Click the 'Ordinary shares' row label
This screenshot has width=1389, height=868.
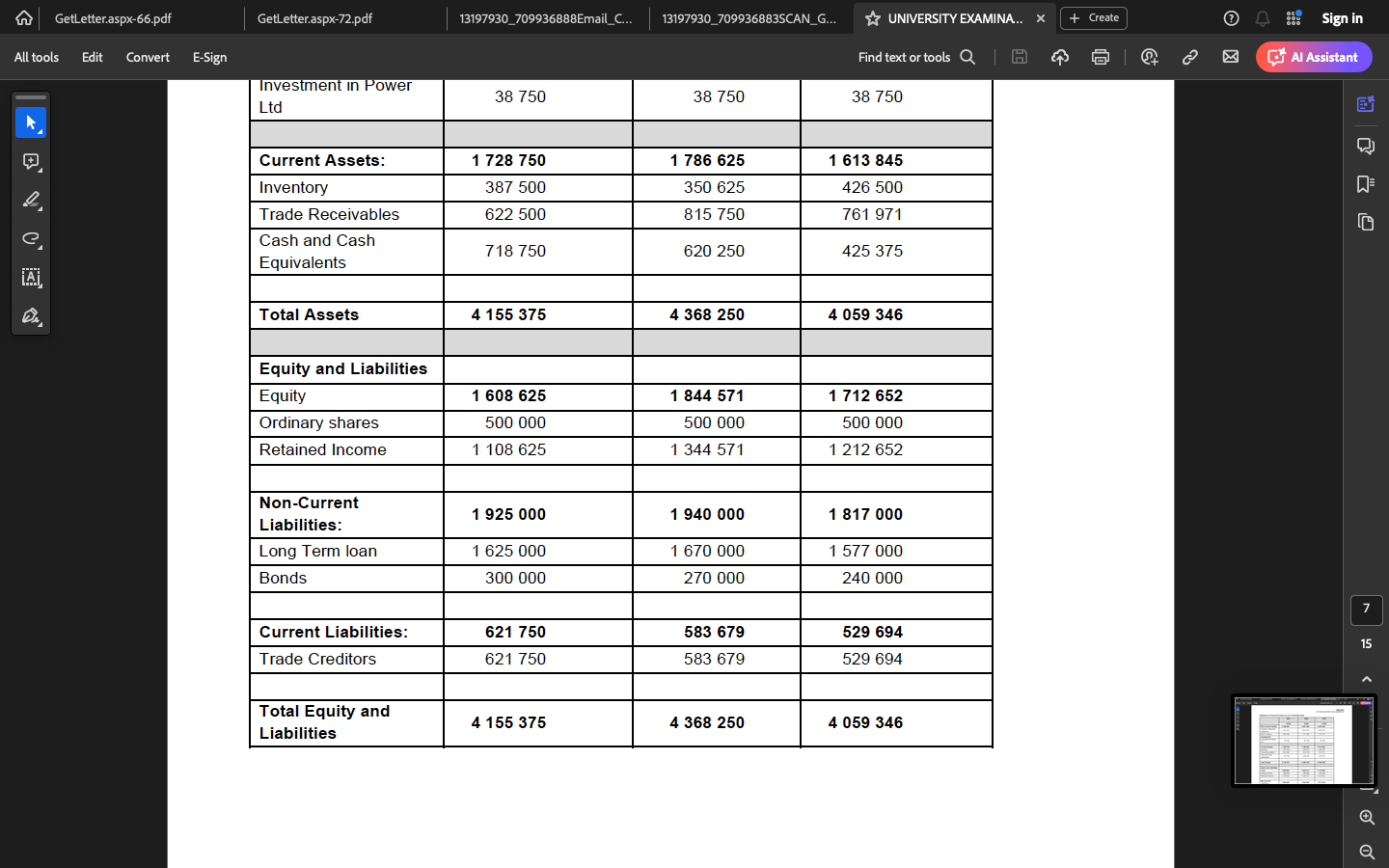[319, 422]
